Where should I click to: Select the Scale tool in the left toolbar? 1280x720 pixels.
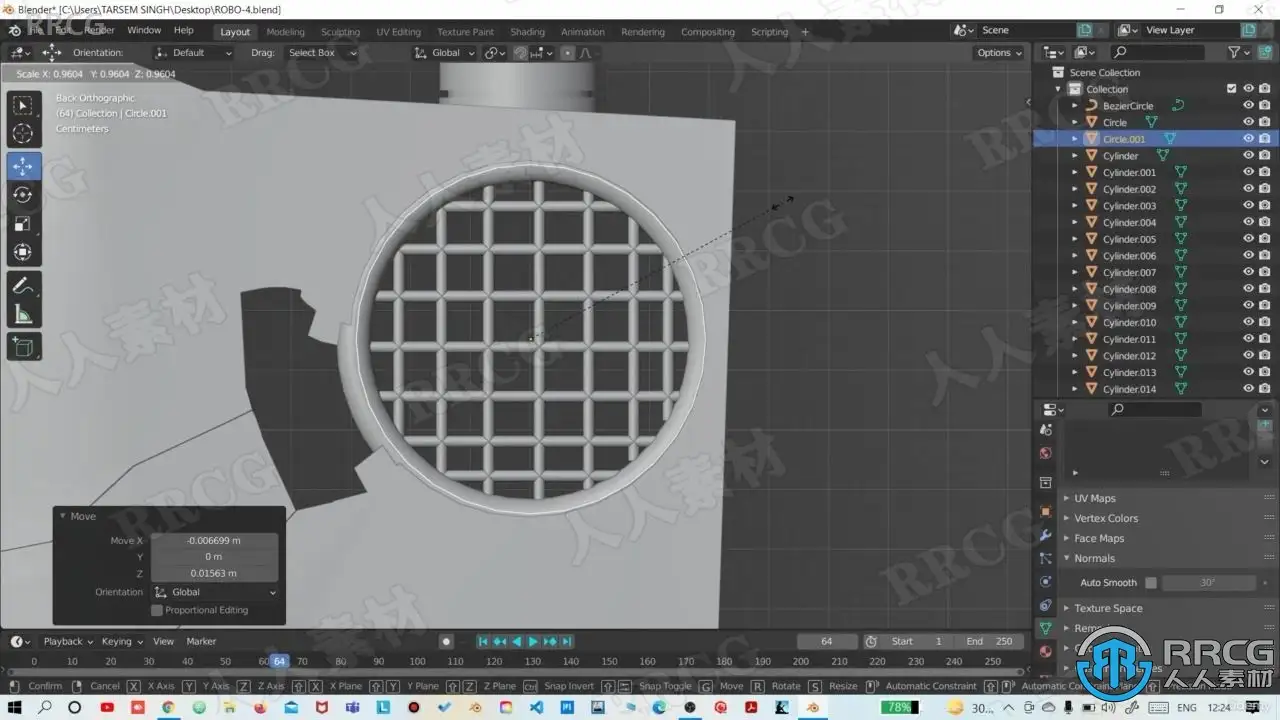pyautogui.click(x=24, y=224)
